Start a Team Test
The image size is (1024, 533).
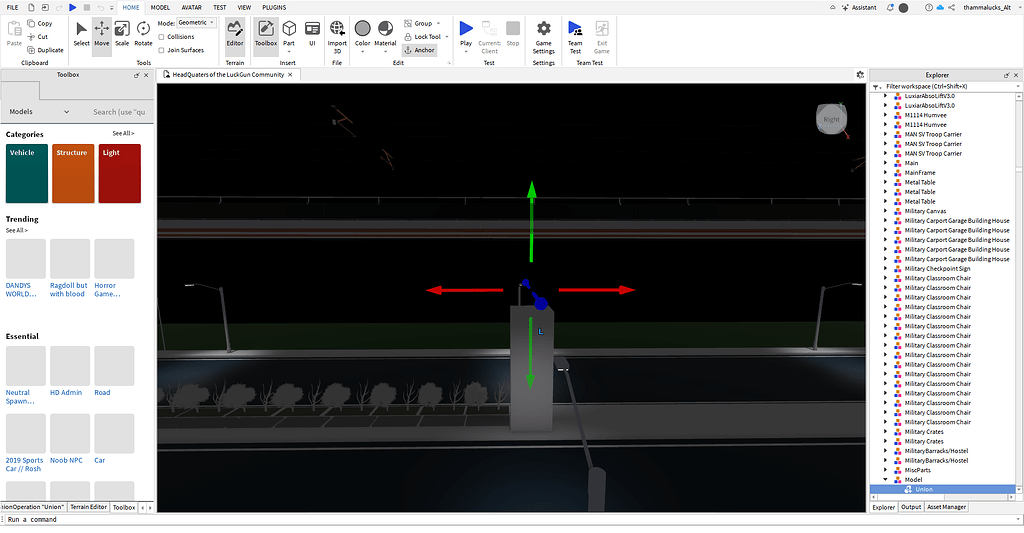(x=575, y=37)
